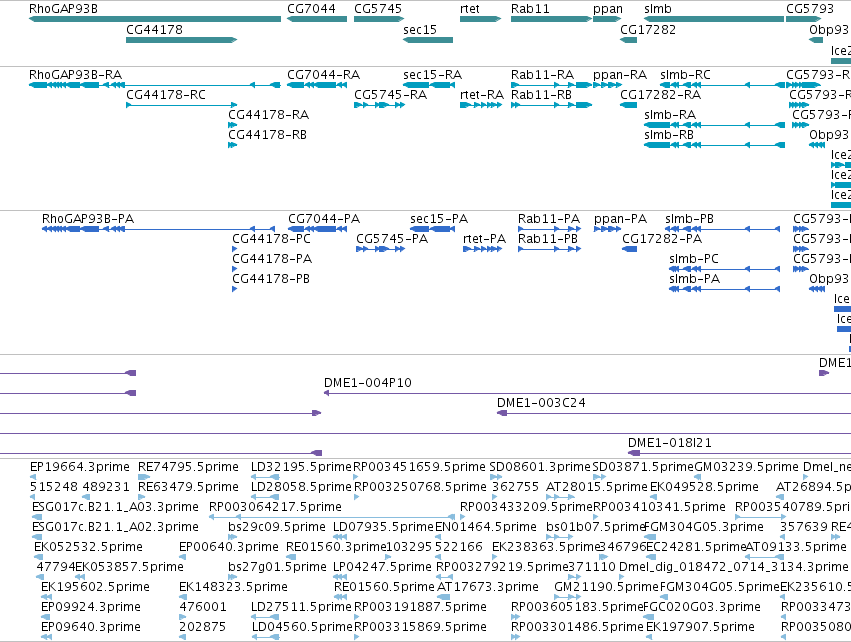Screen dimensions: 851x642
Task: Select EST EK197907.5prime
Action: click(x=649, y=637)
